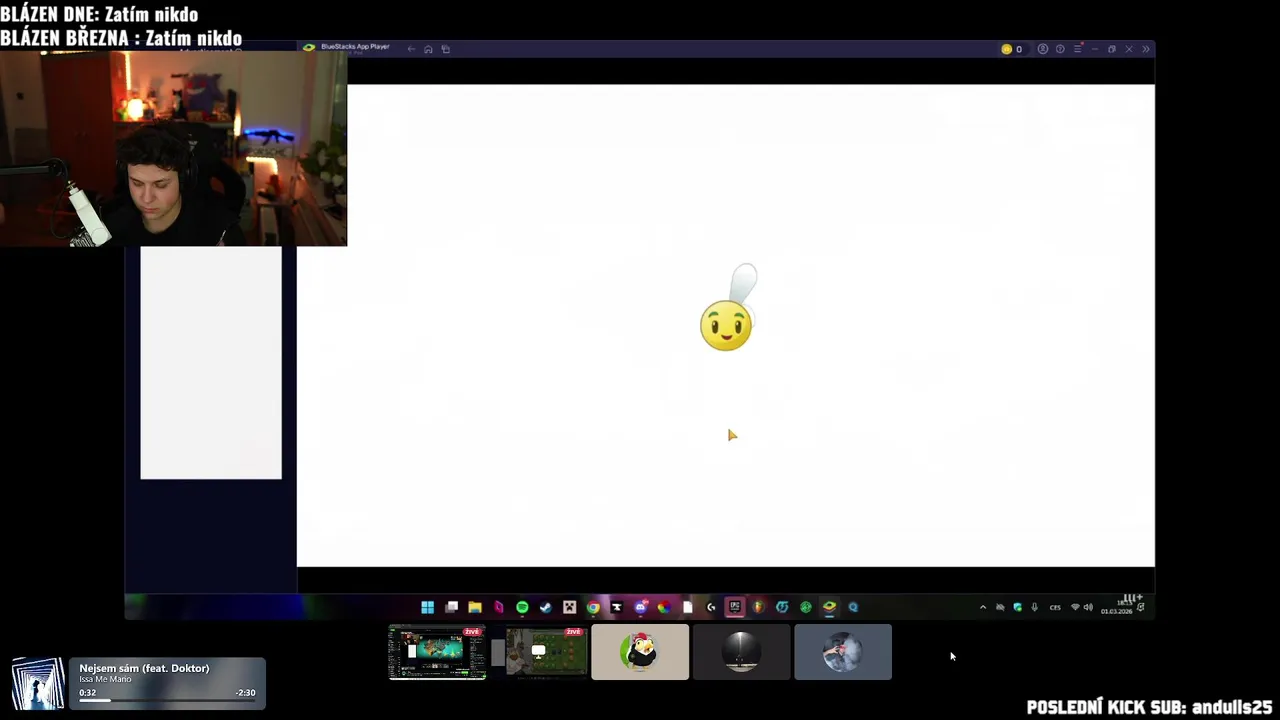Screen dimensions: 1280x720
Task: Select the gray portrait thumbnail on the right
Action: pyautogui.click(x=843, y=652)
